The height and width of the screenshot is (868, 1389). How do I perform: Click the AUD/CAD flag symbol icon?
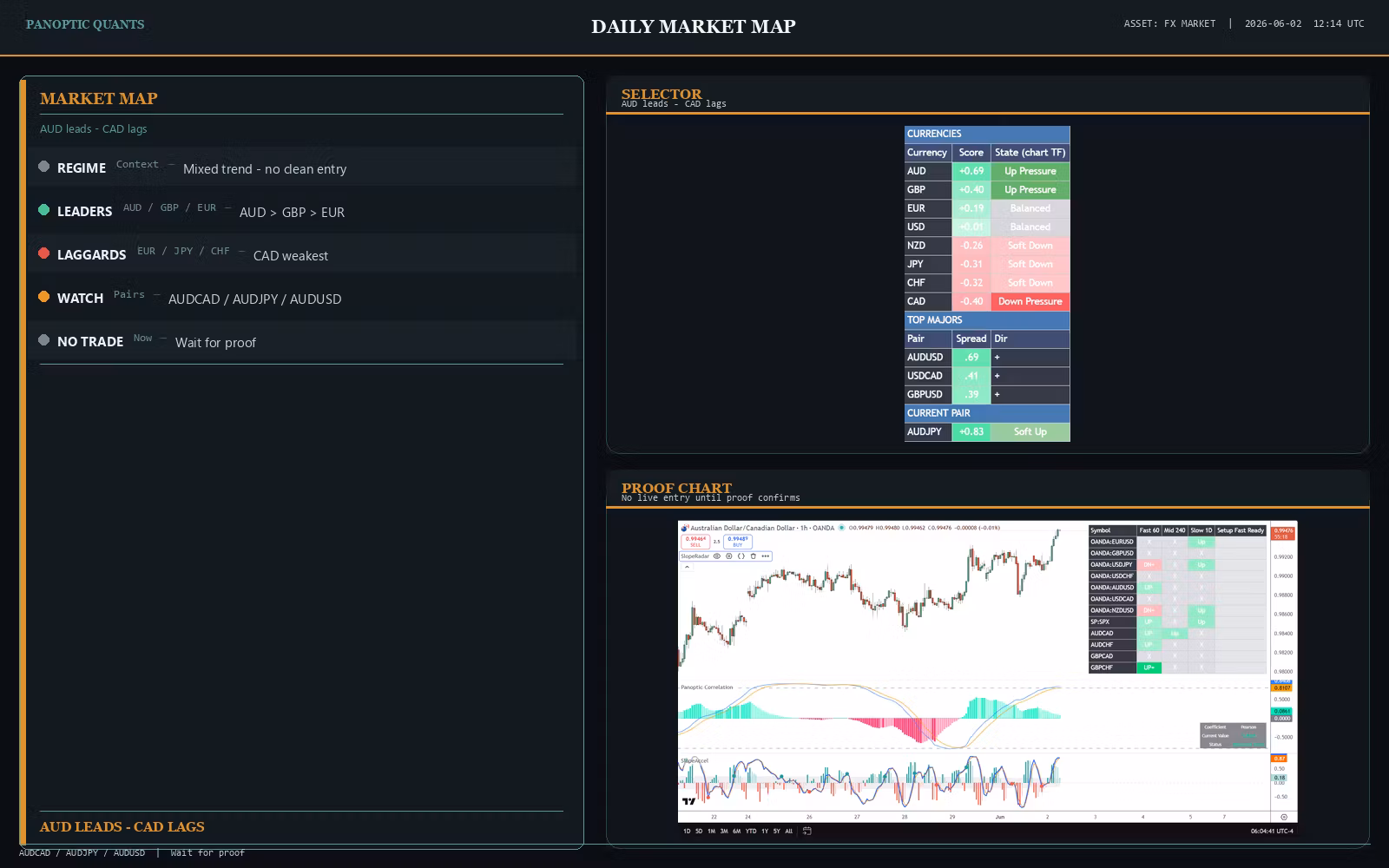[685, 528]
